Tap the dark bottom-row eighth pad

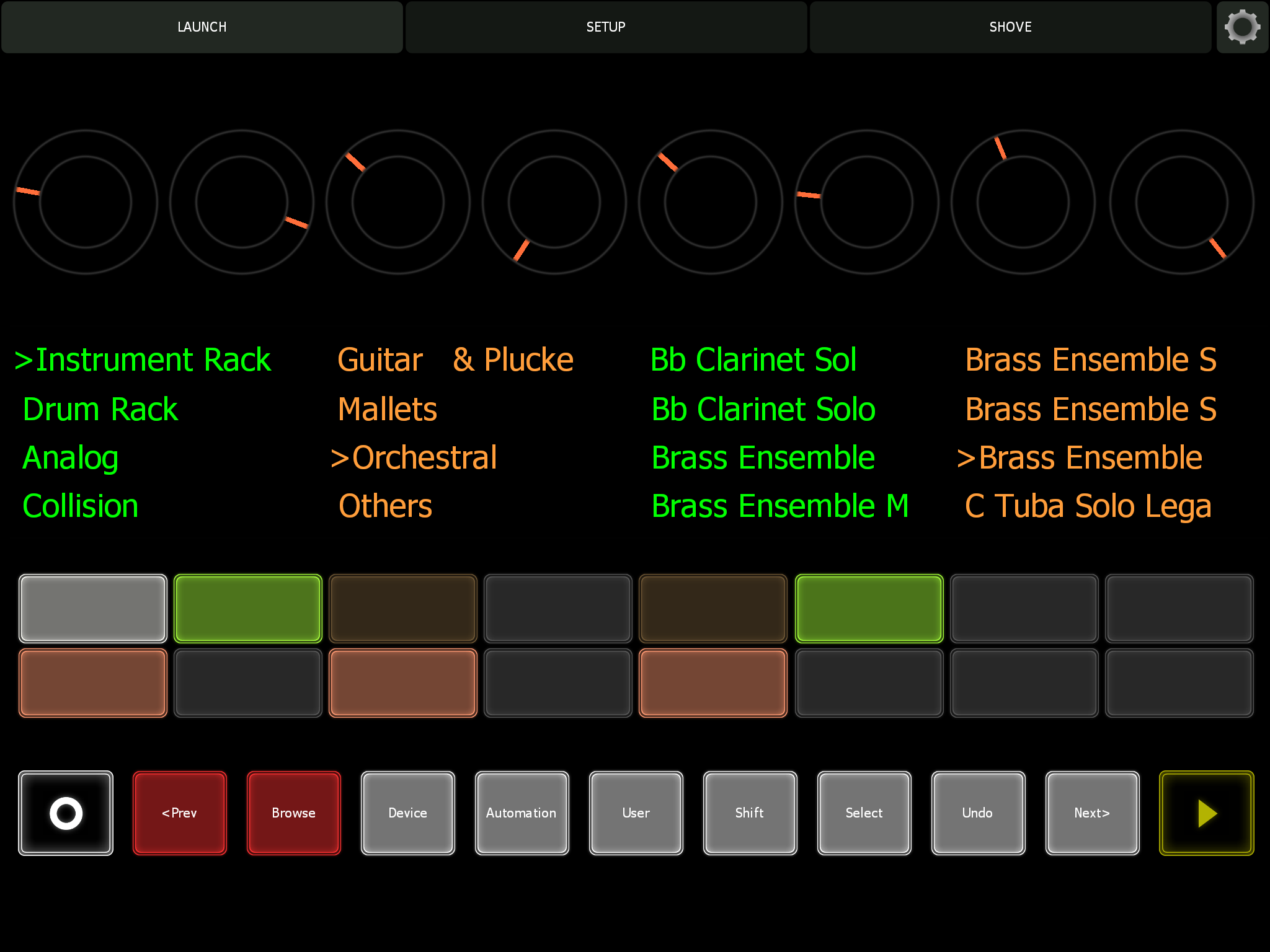[x=1179, y=683]
